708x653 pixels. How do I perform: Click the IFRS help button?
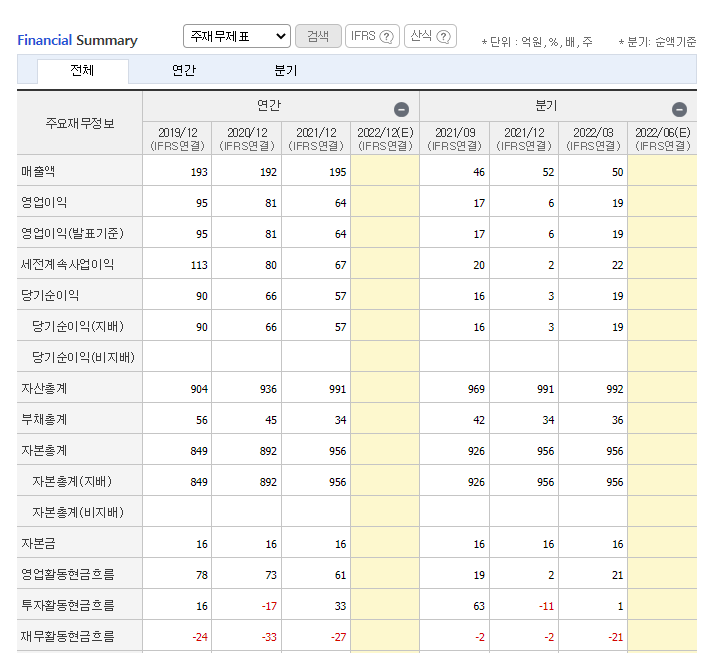click(x=372, y=36)
